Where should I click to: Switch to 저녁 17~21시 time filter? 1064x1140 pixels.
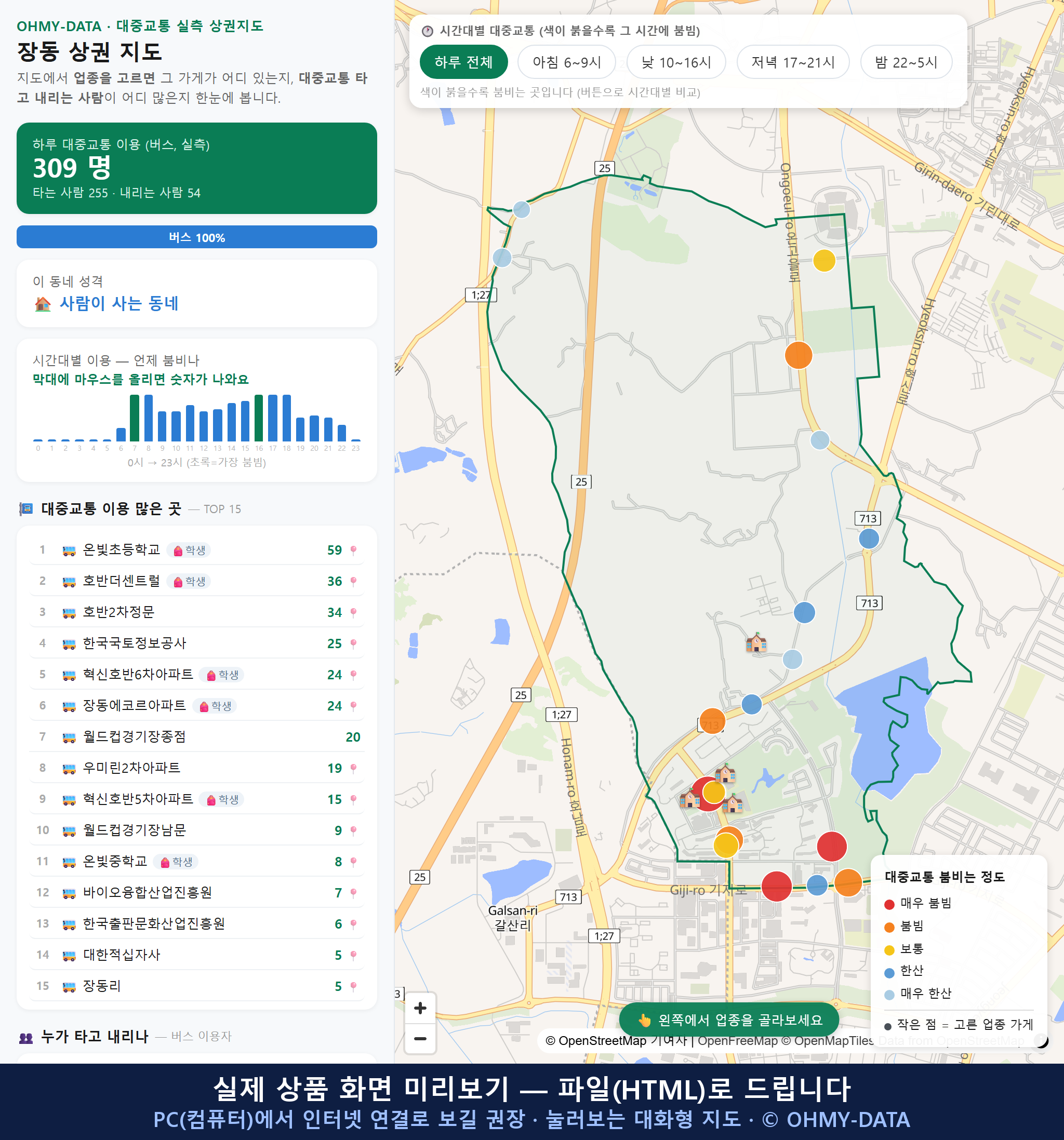(x=792, y=62)
